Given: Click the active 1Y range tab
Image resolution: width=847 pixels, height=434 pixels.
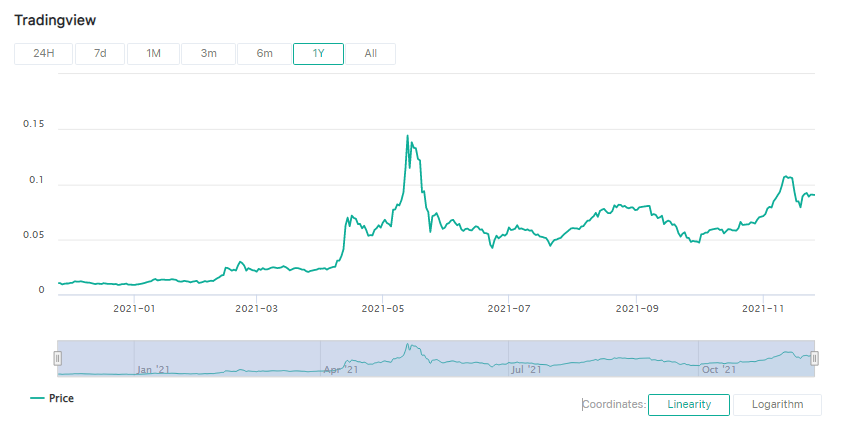Looking at the screenshot, I should pyautogui.click(x=318, y=54).
